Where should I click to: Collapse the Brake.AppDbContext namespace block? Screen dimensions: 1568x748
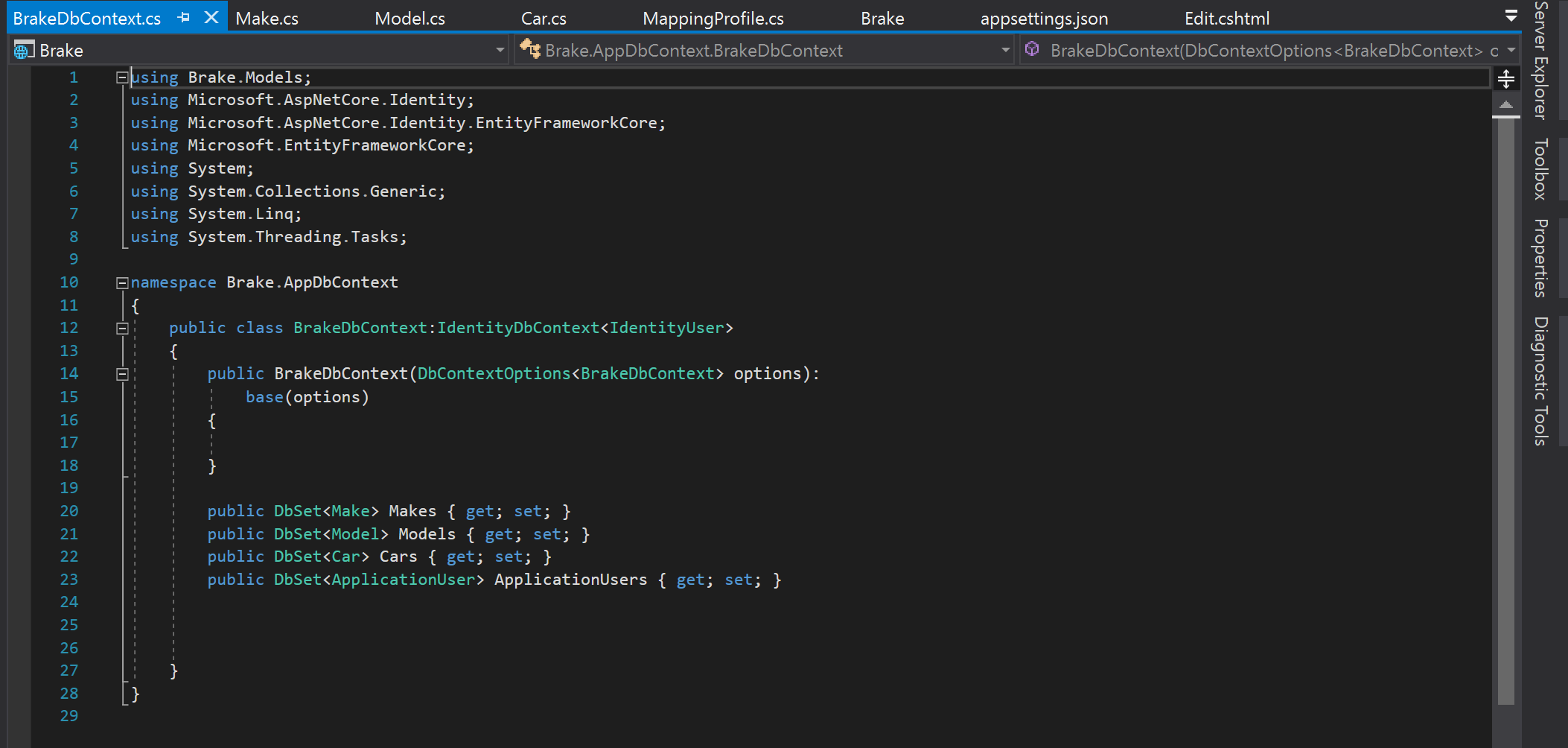[x=122, y=283]
